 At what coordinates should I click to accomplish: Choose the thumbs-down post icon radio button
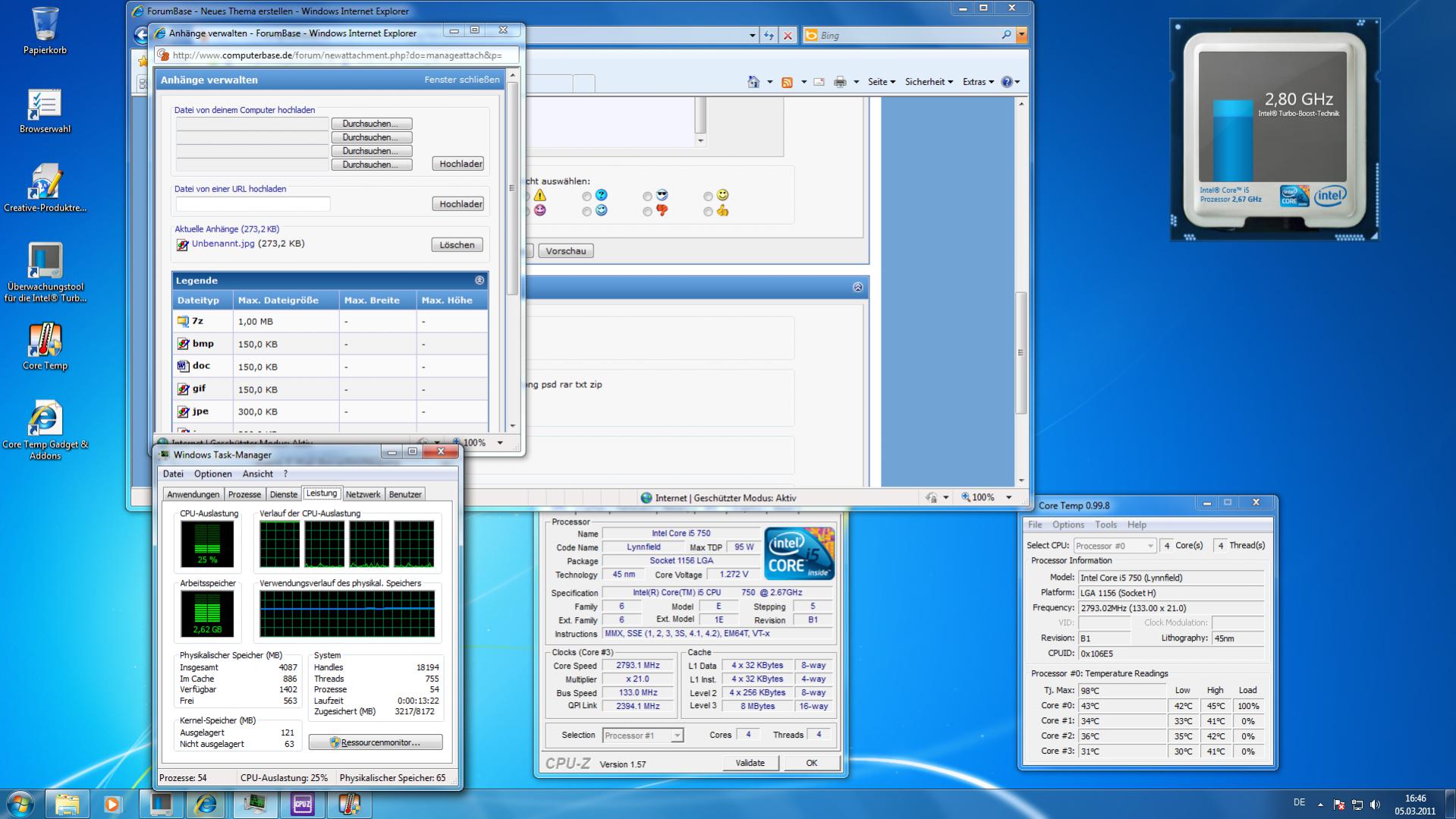coord(647,212)
